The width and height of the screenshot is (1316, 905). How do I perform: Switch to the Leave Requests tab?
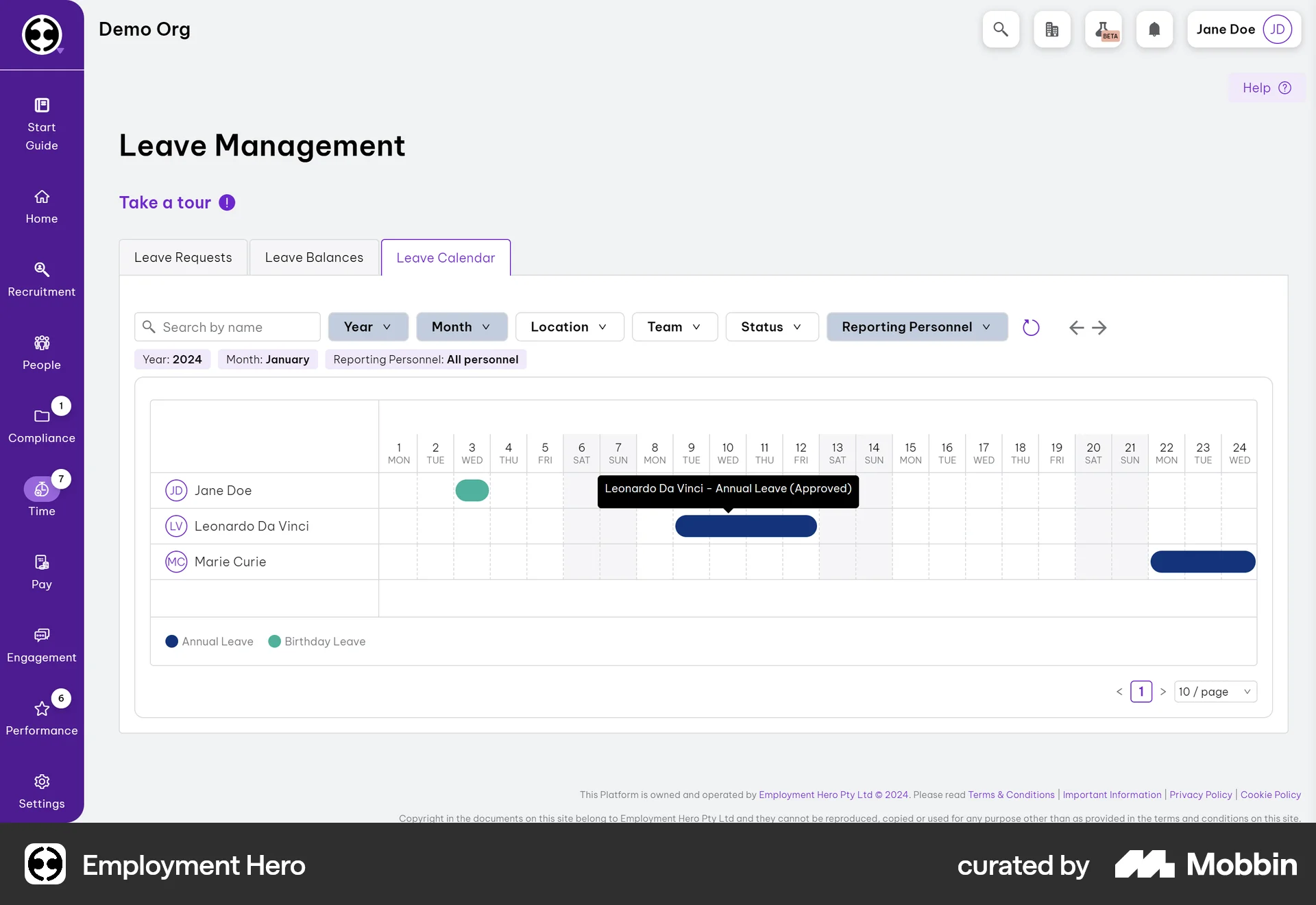click(182, 257)
